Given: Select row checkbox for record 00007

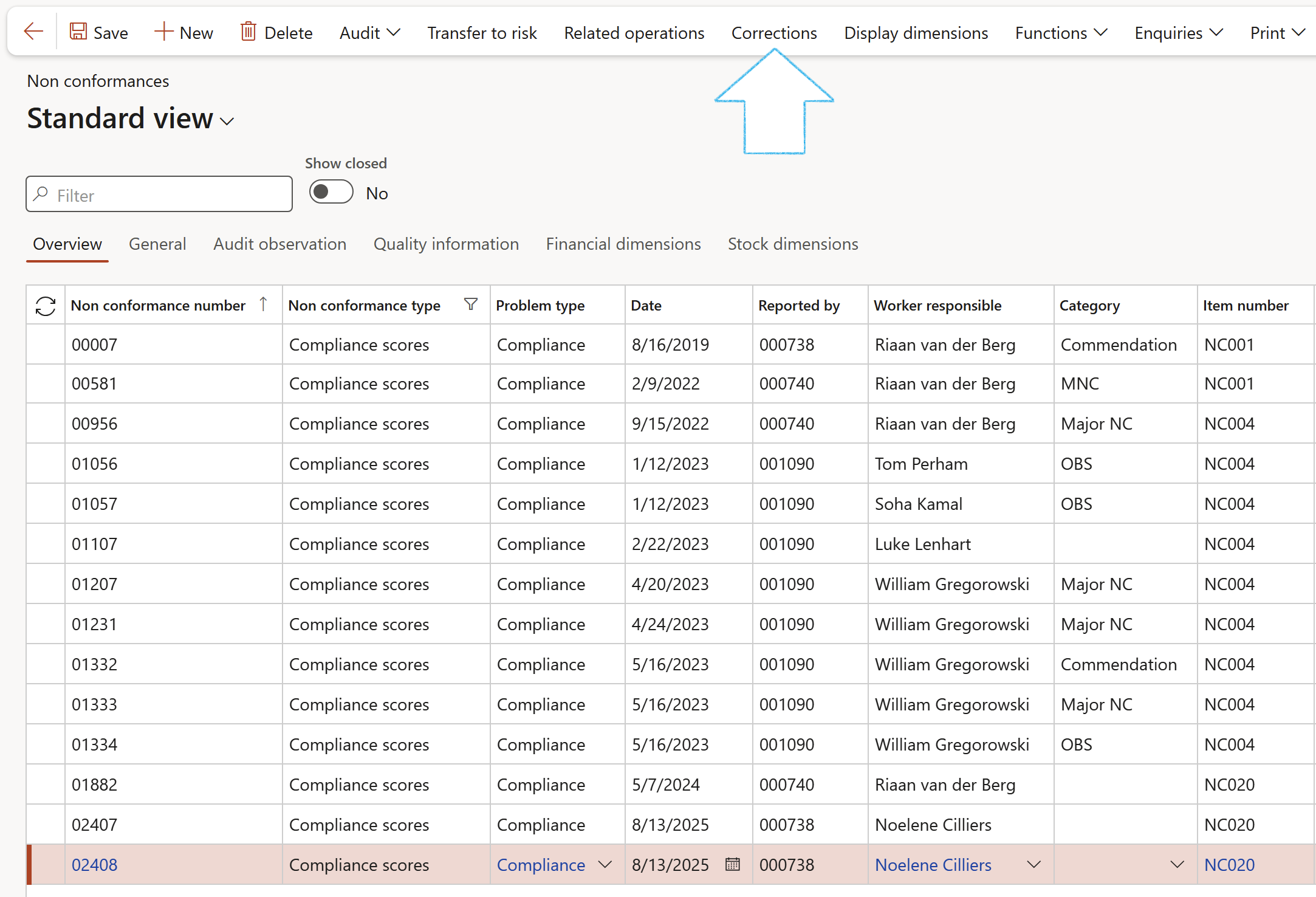Looking at the screenshot, I should [46, 345].
